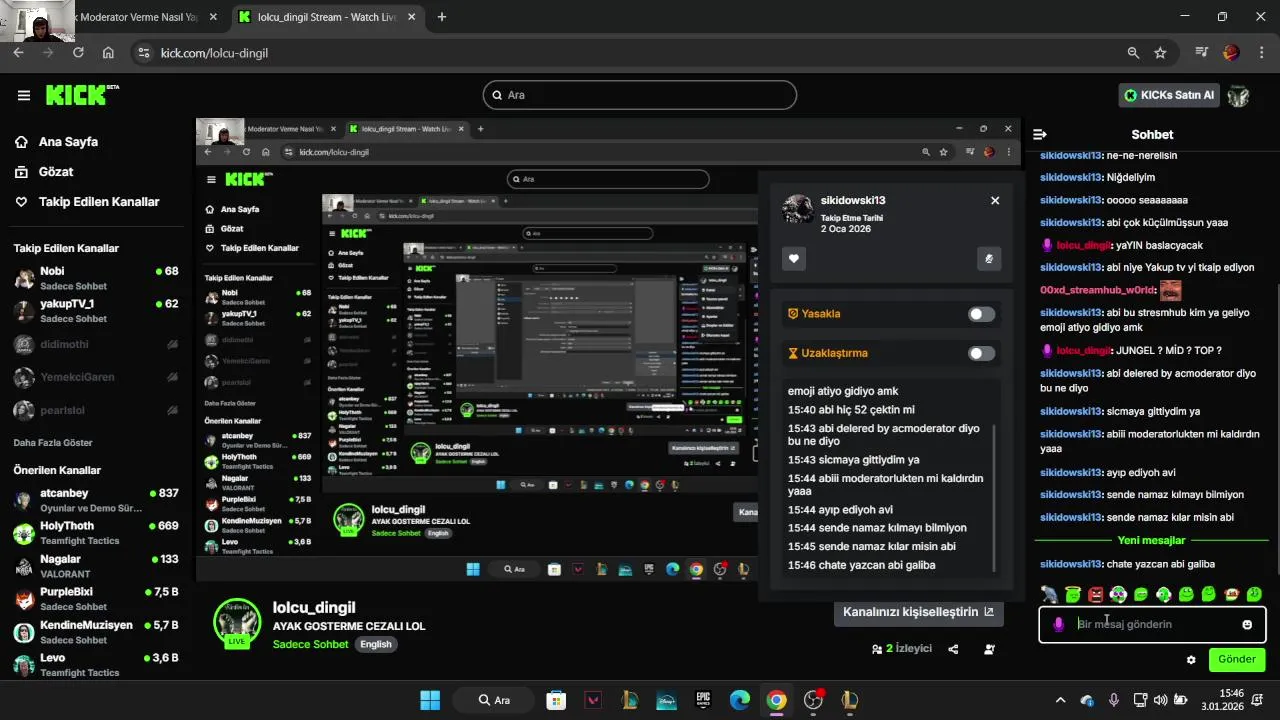Open chat settings gear icon
Image resolution: width=1280 pixels, height=720 pixels.
tap(1191, 660)
